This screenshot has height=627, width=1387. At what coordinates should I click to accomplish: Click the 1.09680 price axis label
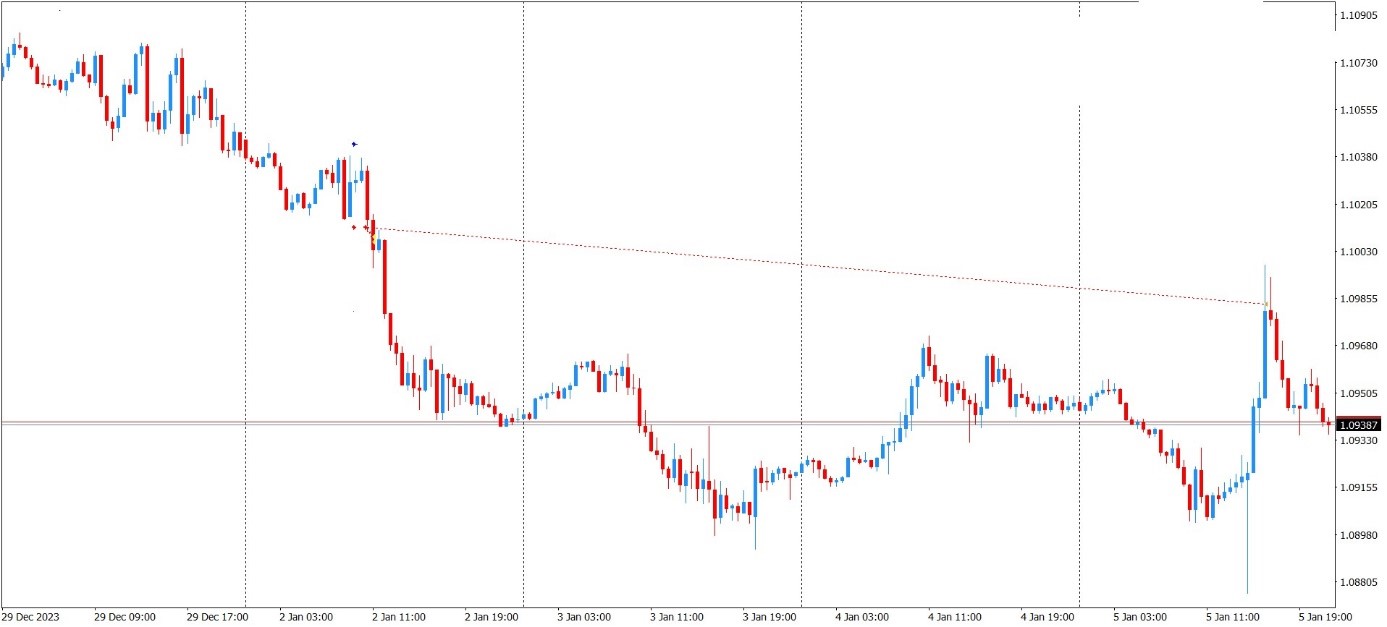coord(1359,346)
